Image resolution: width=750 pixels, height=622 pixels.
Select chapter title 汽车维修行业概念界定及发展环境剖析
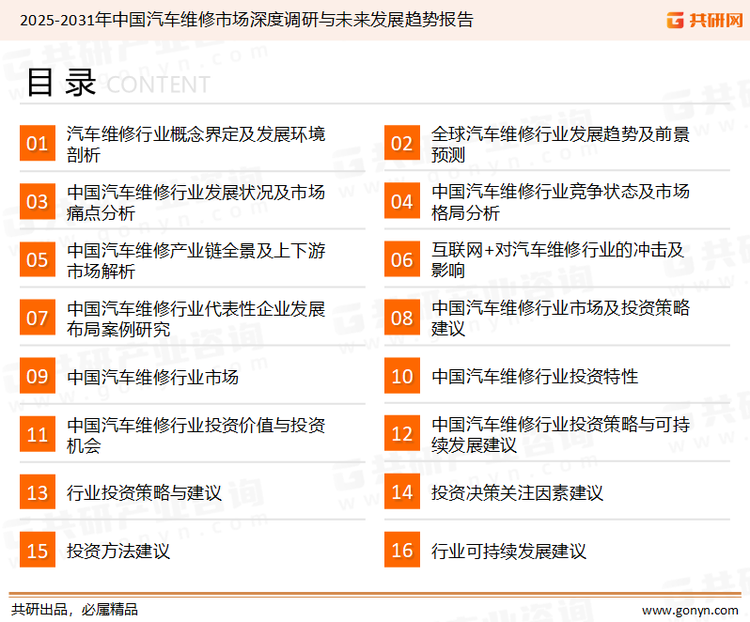[x=196, y=144]
